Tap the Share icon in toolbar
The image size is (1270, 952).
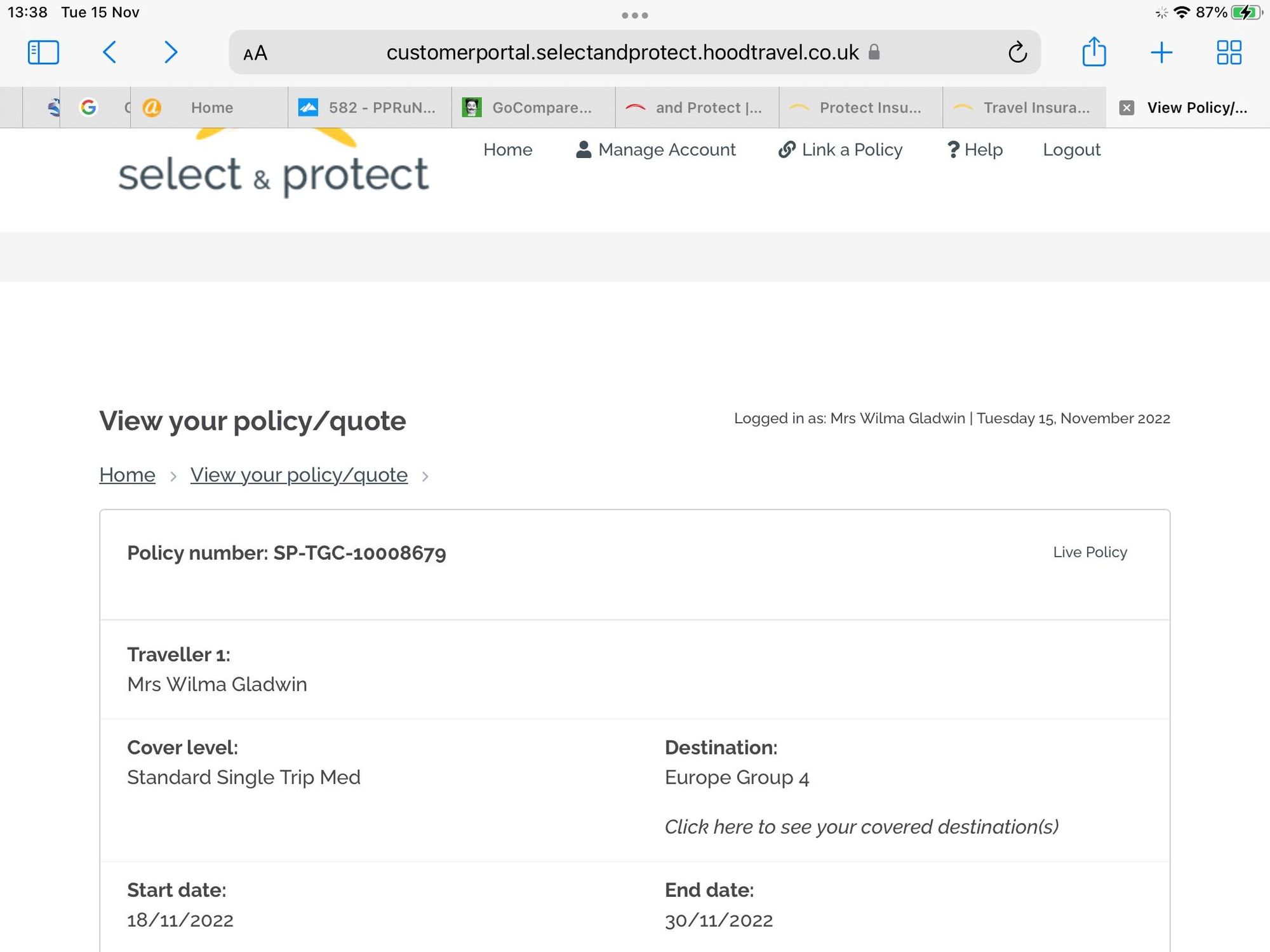(x=1094, y=52)
